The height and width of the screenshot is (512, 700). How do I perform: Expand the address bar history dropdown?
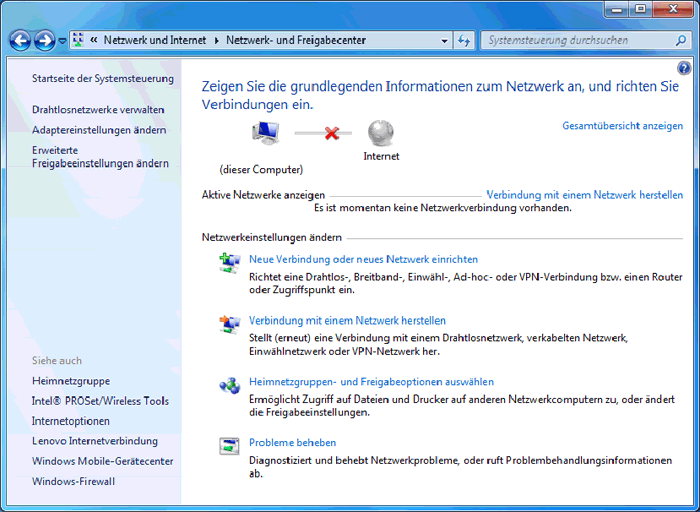(x=444, y=41)
